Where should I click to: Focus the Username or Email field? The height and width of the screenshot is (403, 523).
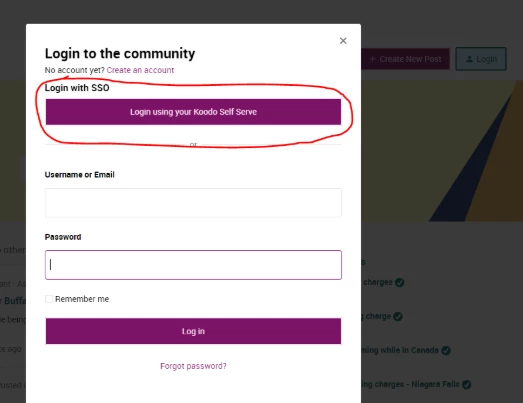[193, 203]
